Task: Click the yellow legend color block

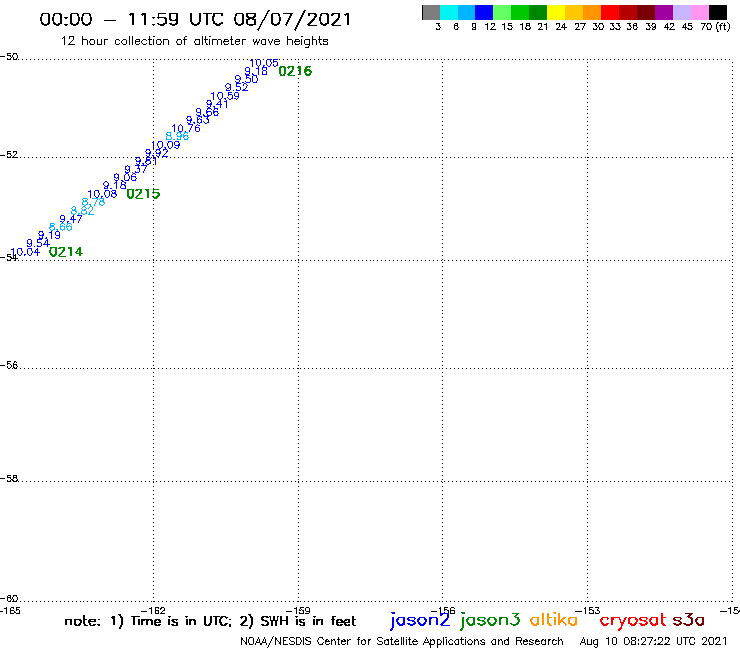Action: 556,12
